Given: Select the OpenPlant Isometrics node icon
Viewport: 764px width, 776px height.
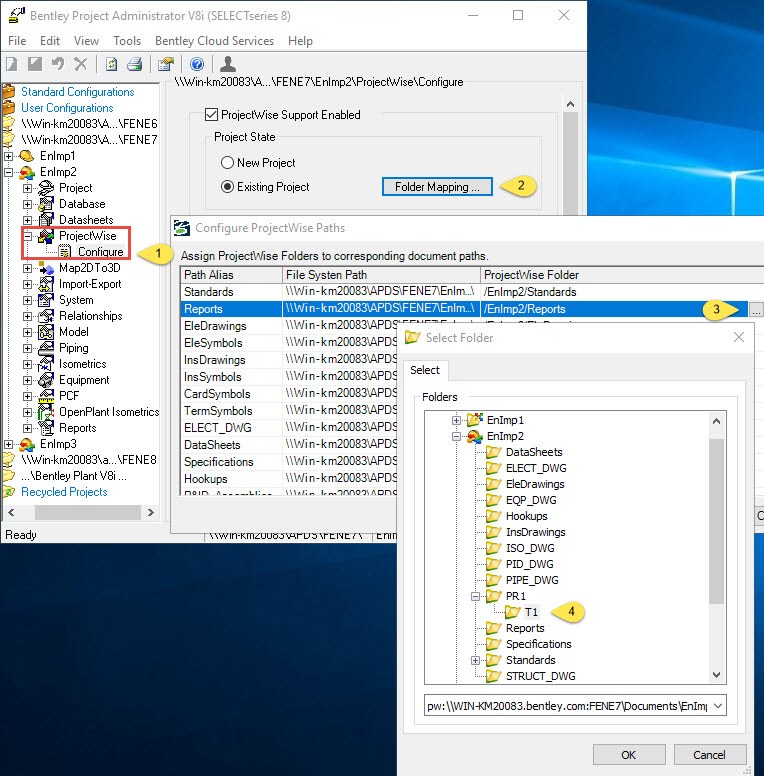Looking at the screenshot, I should (46, 412).
